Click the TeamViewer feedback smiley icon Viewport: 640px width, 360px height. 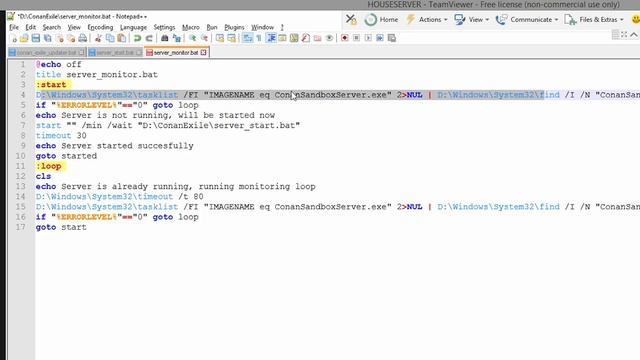pyautogui.click(x=636, y=19)
